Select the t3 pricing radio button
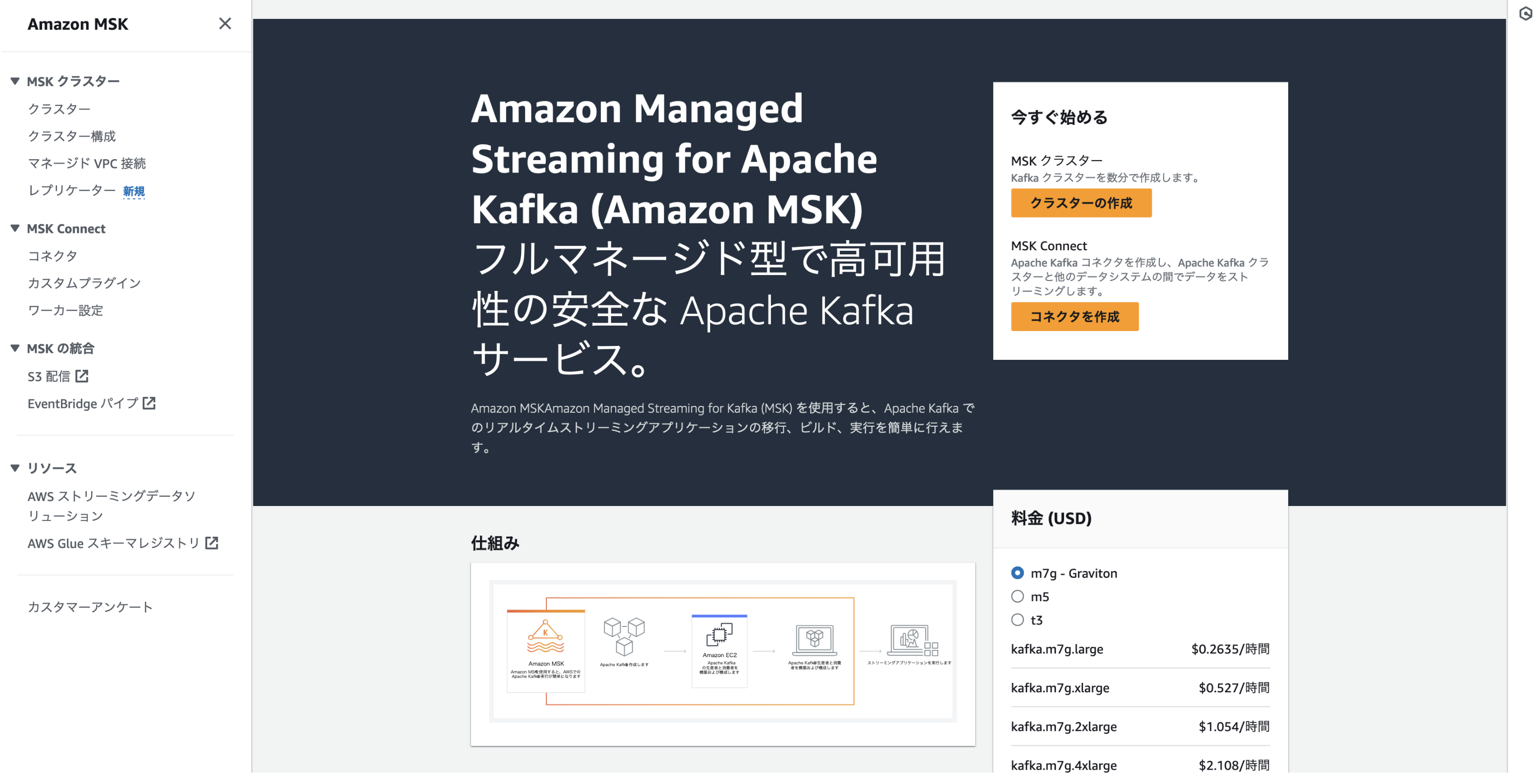Screen dimensions: 1537x784 [x=1017, y=620]
